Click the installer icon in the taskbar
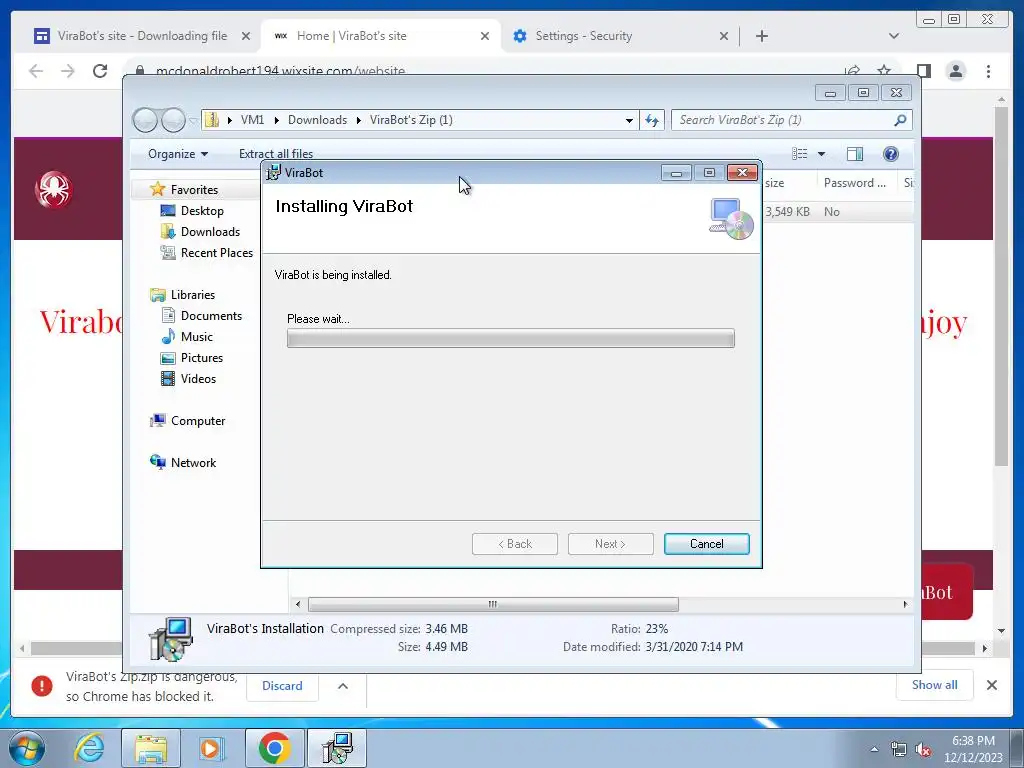Screen dimensions: 1024x768 (338, 748)
